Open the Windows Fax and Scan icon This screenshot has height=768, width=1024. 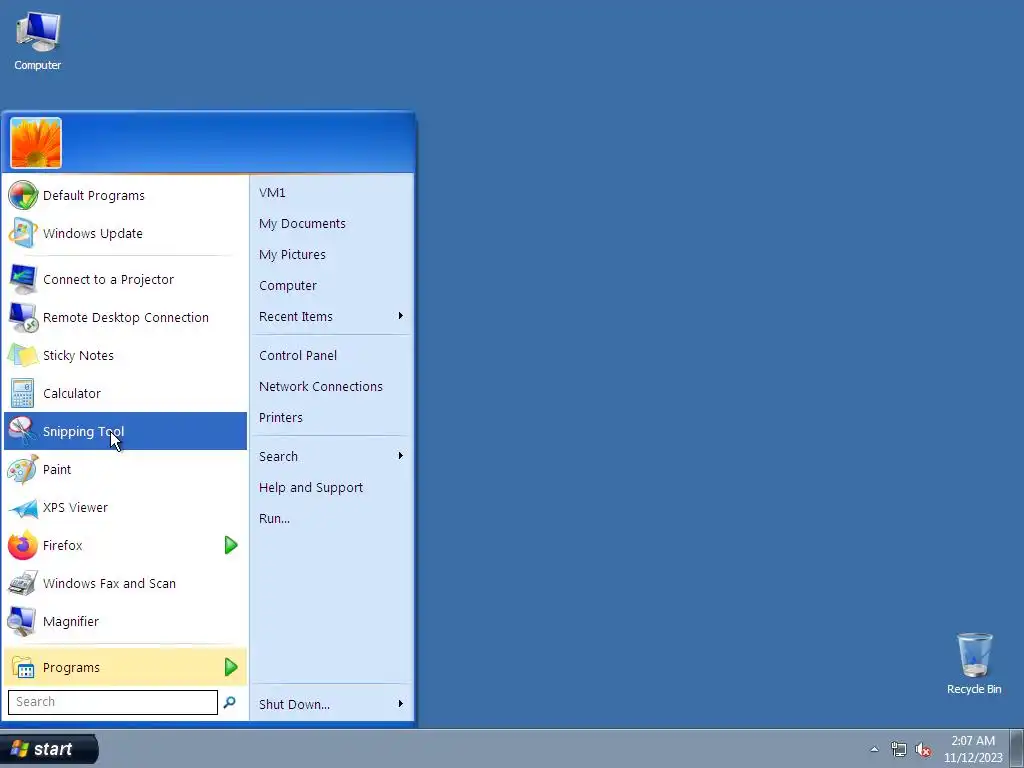(23, 583)
